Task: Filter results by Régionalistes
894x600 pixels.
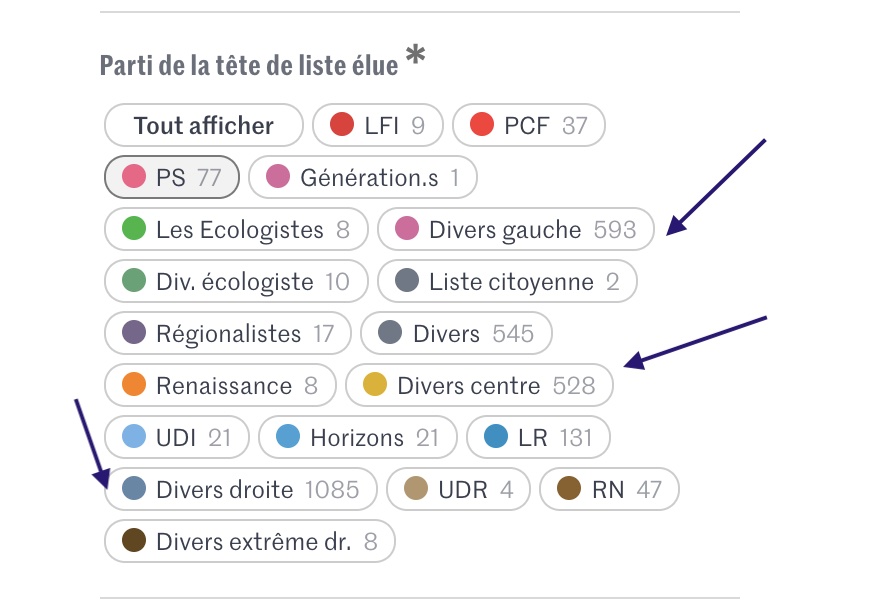Action: point(227,334)
